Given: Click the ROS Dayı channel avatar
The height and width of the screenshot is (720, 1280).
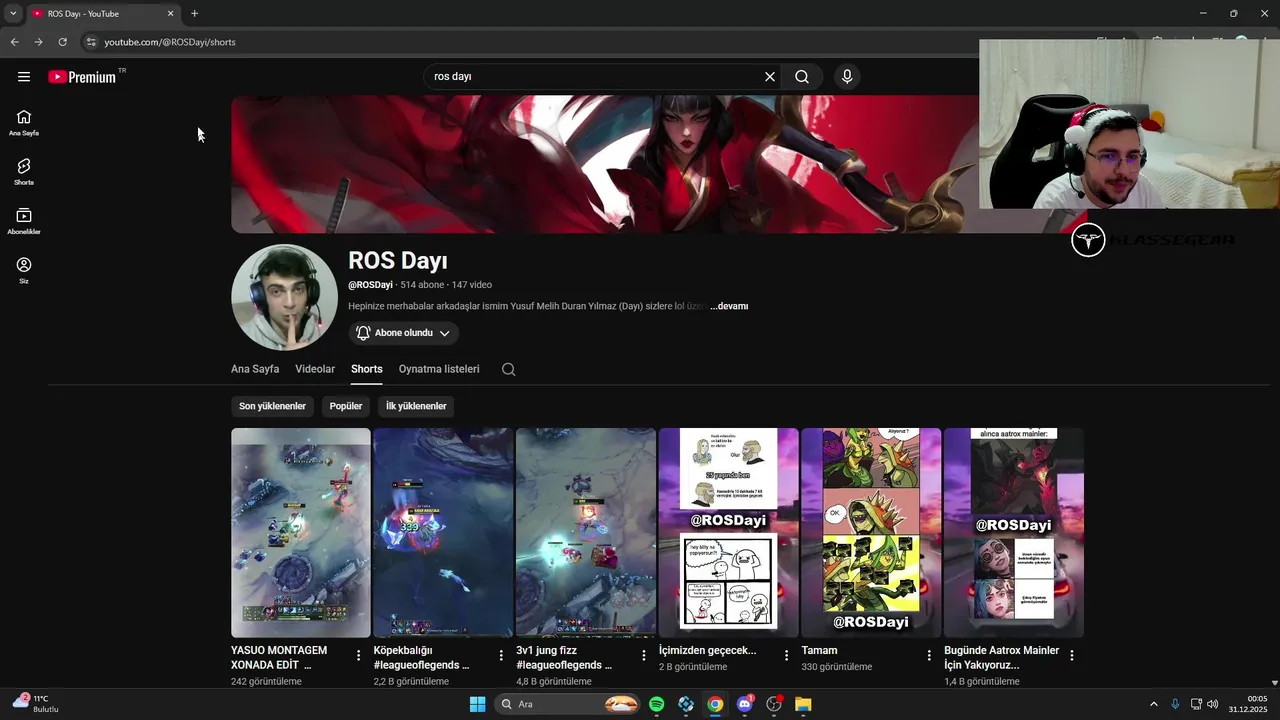Looking at the screenshot, I should (x=284, y=297).
